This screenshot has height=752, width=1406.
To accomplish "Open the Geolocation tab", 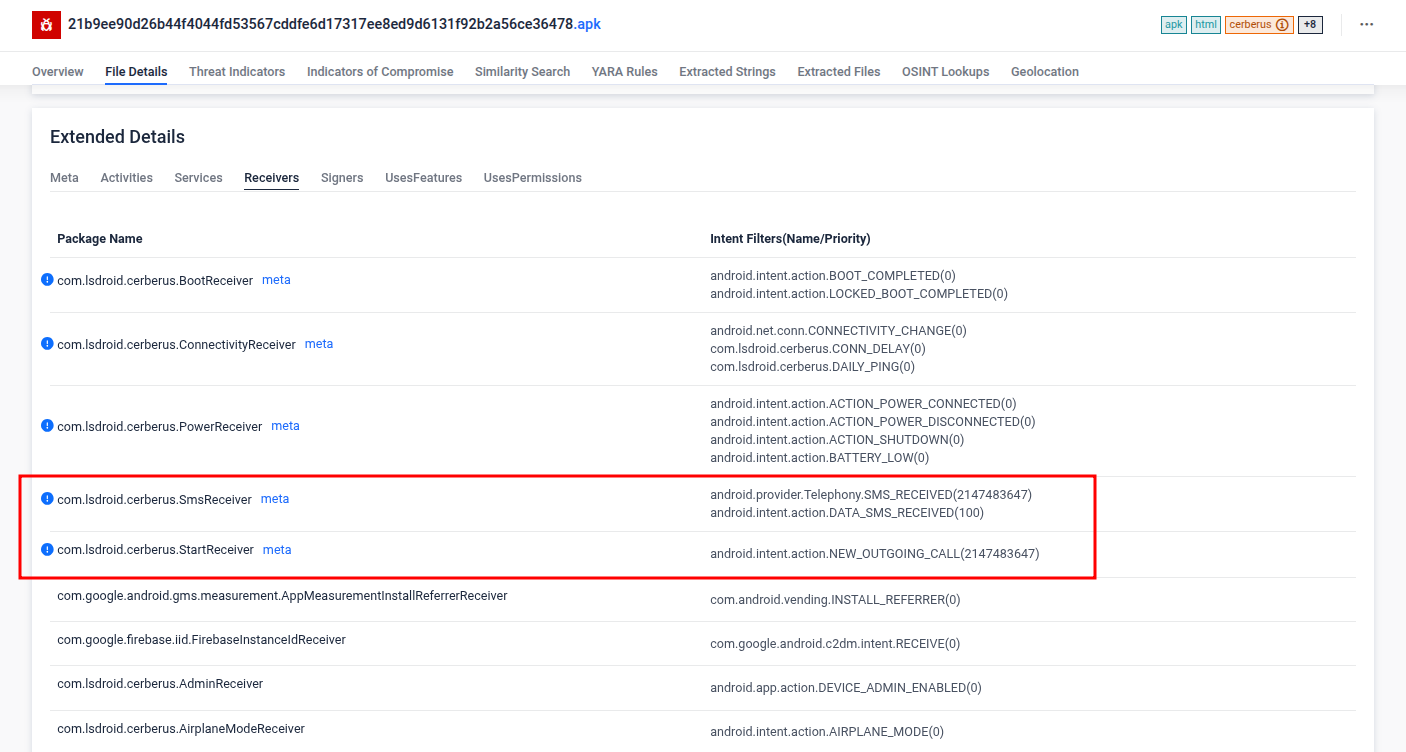I will [1044, 72].
